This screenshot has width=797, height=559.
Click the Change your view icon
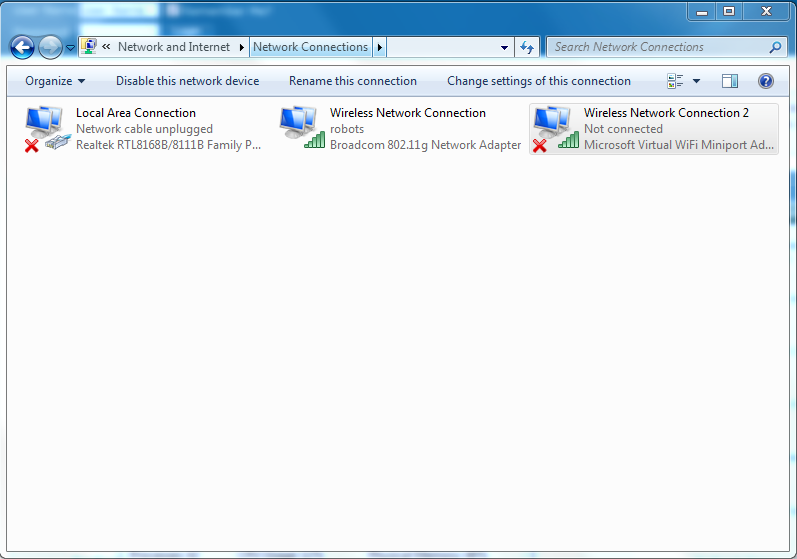pyautogui.click(x=675, y=81)
